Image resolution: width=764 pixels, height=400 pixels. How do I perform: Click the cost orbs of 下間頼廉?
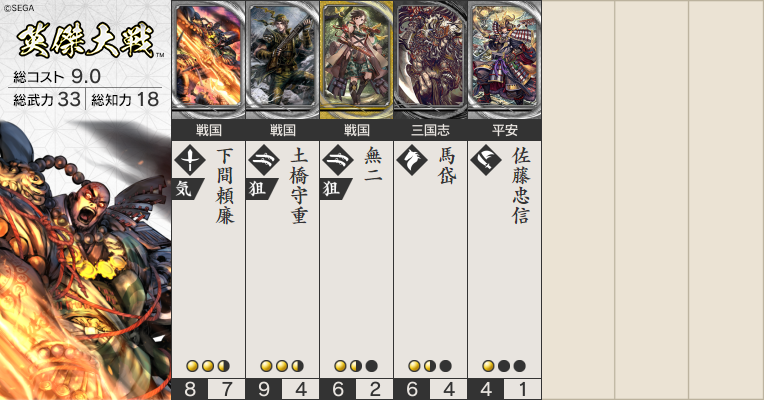tap(208, 366)
